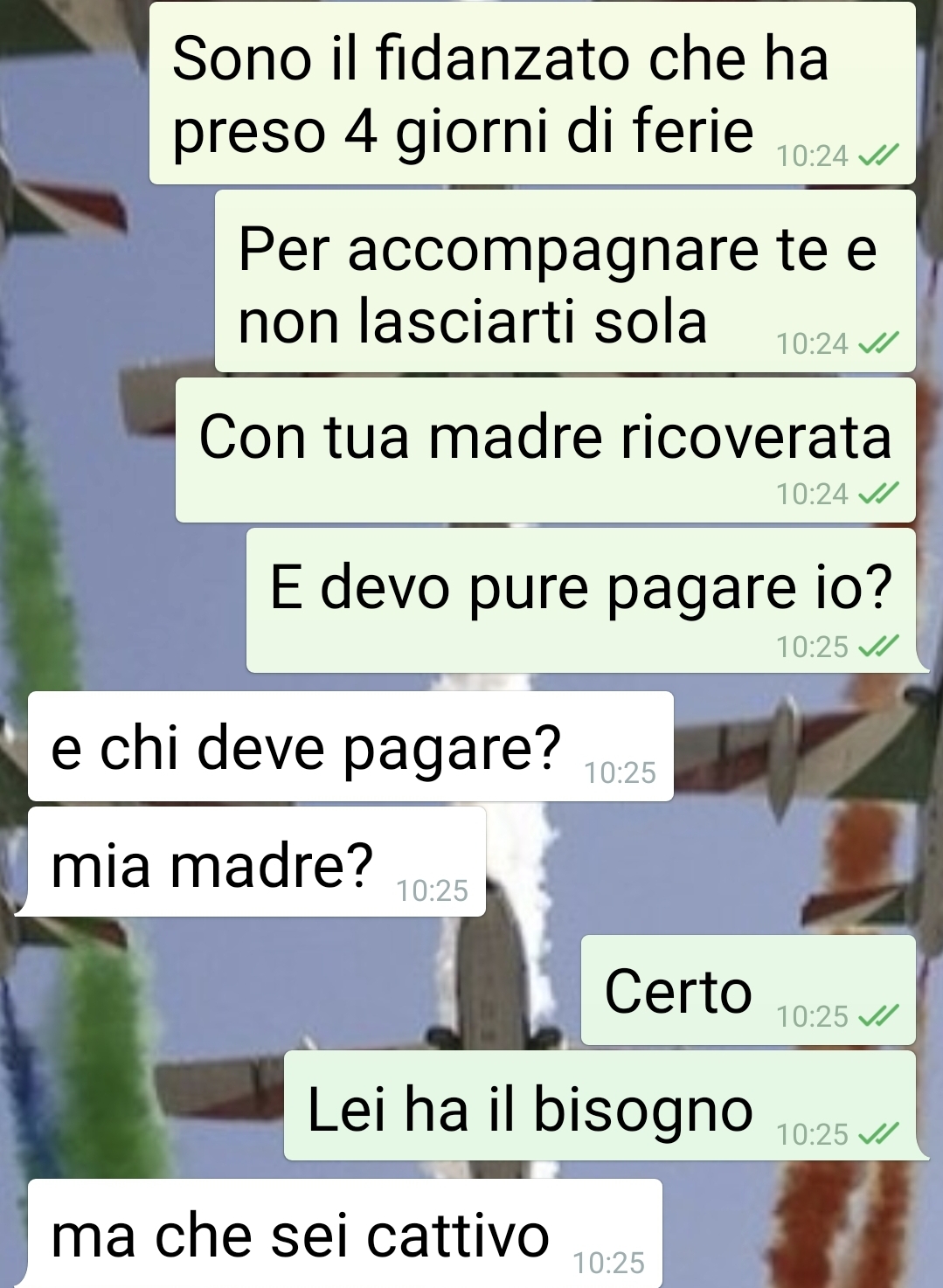This screenshot has width=943, height=1288.
Task: Tap the 'Con tua madre ricoverata' message
Action: click(545, 450)
